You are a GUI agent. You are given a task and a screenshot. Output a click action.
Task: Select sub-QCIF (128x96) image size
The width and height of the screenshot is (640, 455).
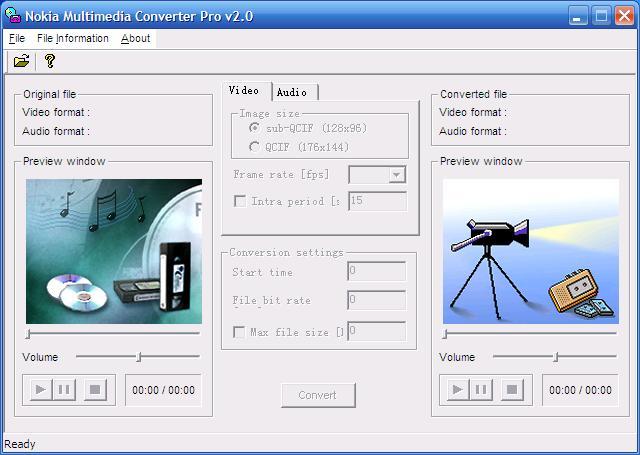coord(255,129)
